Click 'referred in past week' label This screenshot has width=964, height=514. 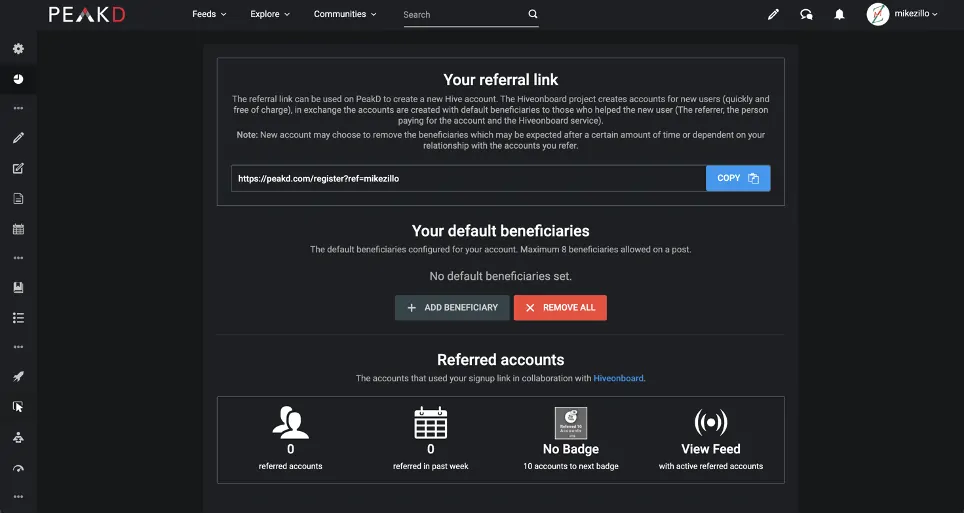430,466
